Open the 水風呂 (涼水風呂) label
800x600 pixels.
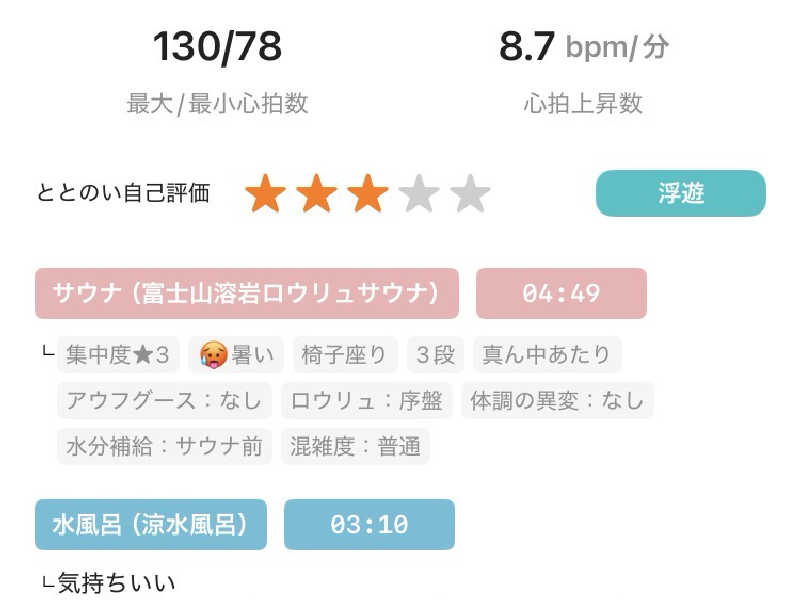pos(151,524)
